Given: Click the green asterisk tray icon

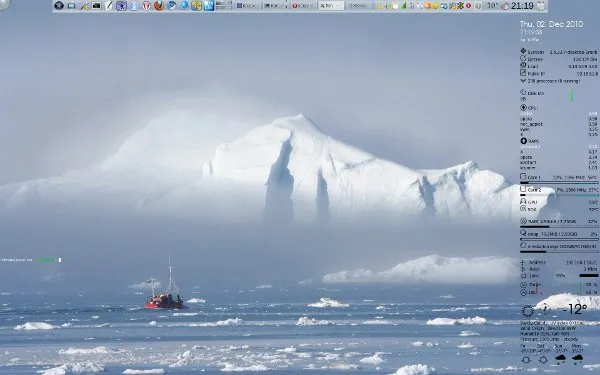Looking at the screenshot, I should click(460, 6).
